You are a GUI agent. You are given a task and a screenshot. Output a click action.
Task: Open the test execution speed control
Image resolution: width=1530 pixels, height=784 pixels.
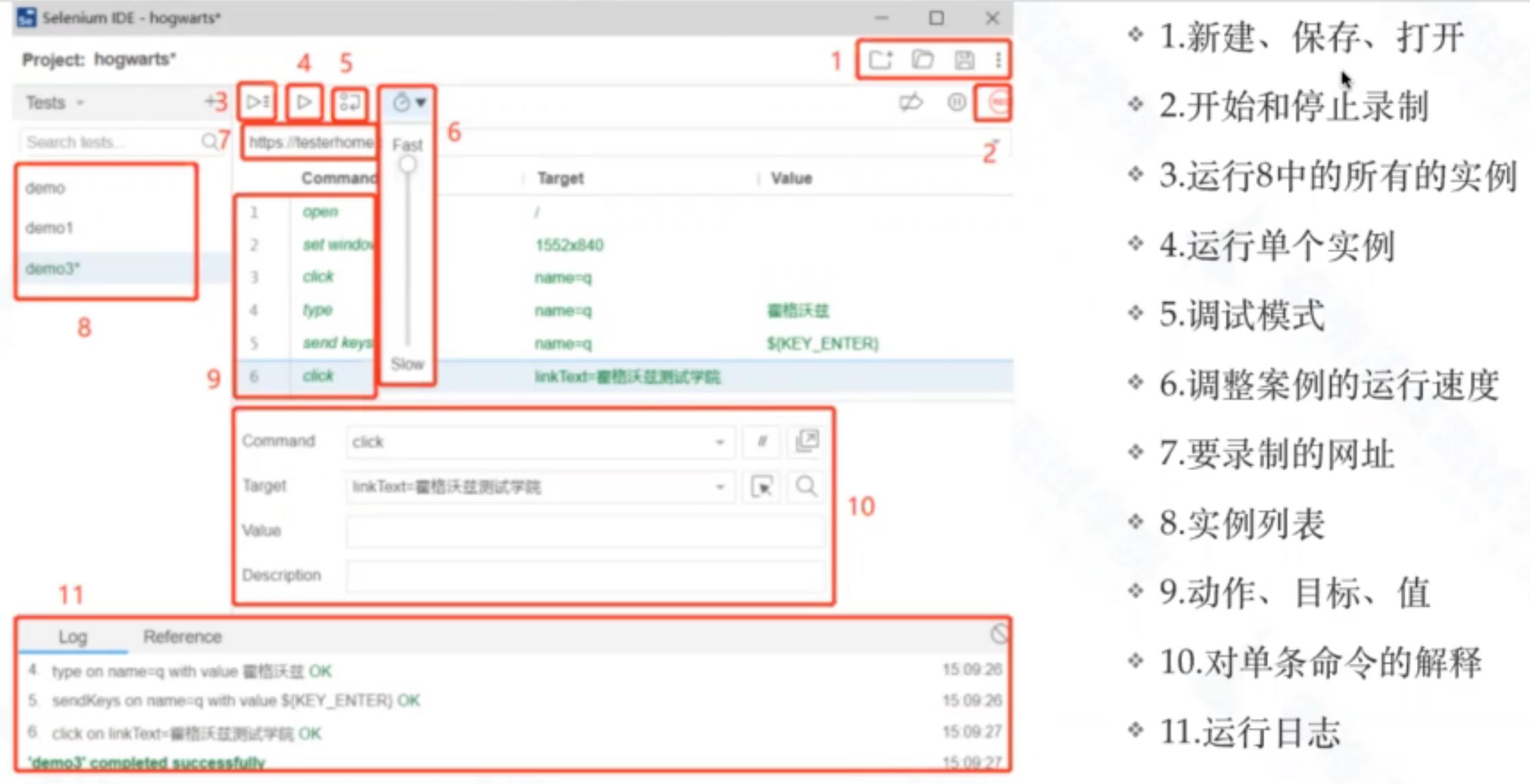click(x=409, y=103)
